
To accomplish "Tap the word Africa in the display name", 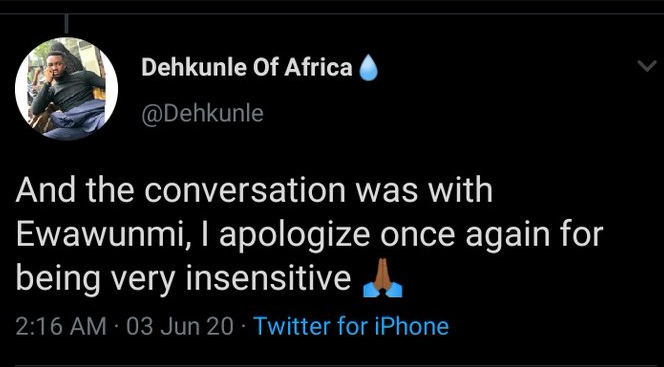I will [x=318, y=67].
